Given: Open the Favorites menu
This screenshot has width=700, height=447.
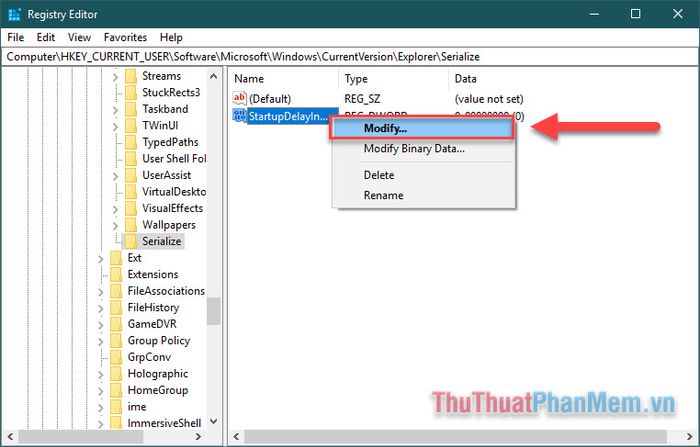Looking at the screenshot, I should [125, 38].
